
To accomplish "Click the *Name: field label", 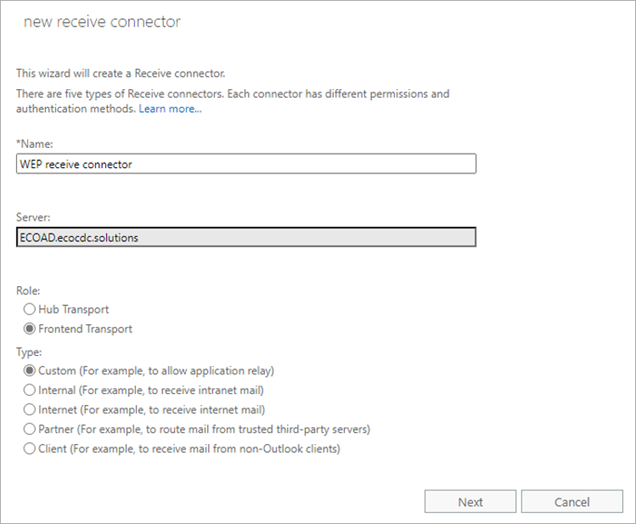I will click(35, 144).
